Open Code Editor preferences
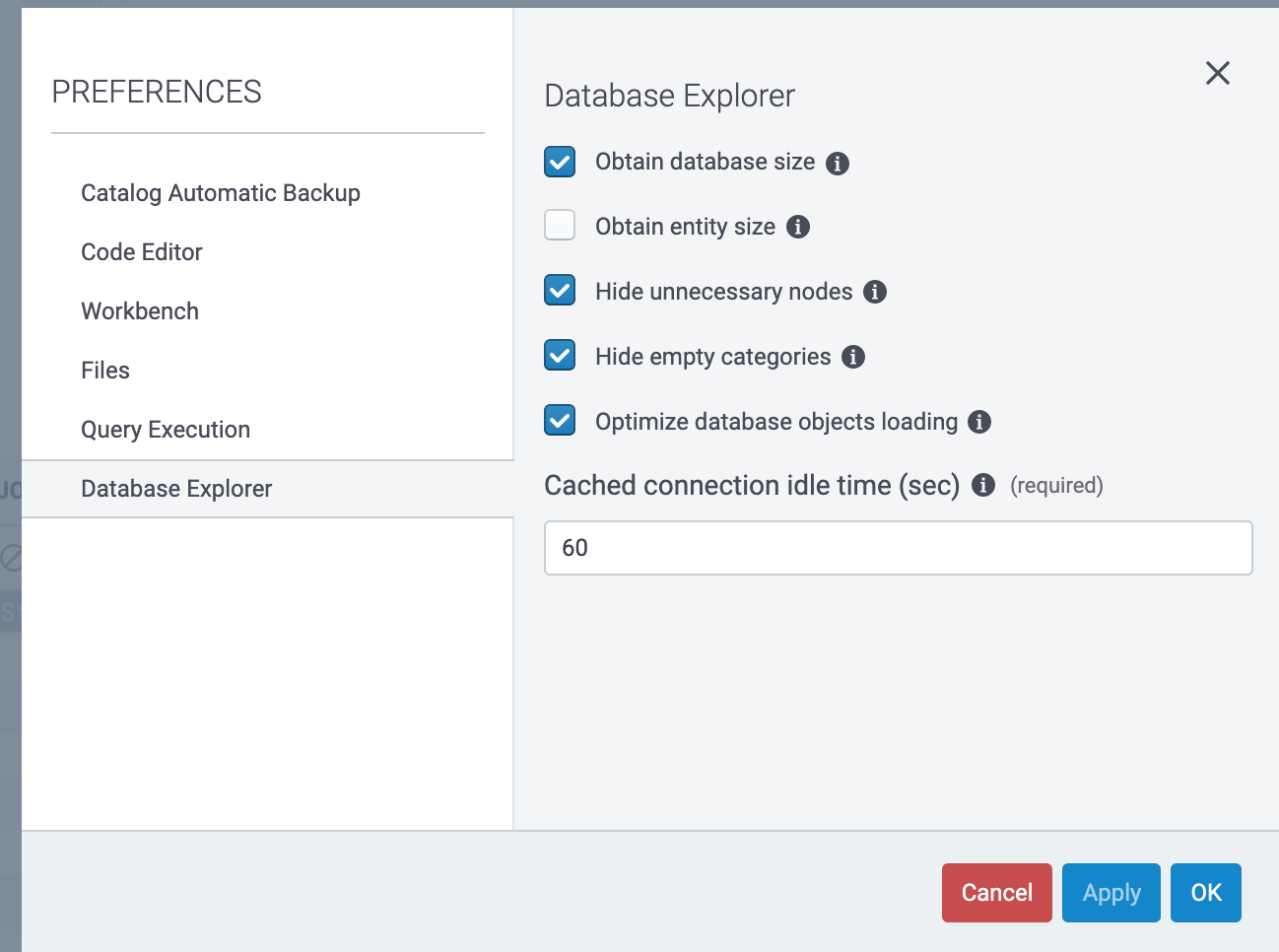The width and height of the screenshot is (1279, 952). point(142,252)
